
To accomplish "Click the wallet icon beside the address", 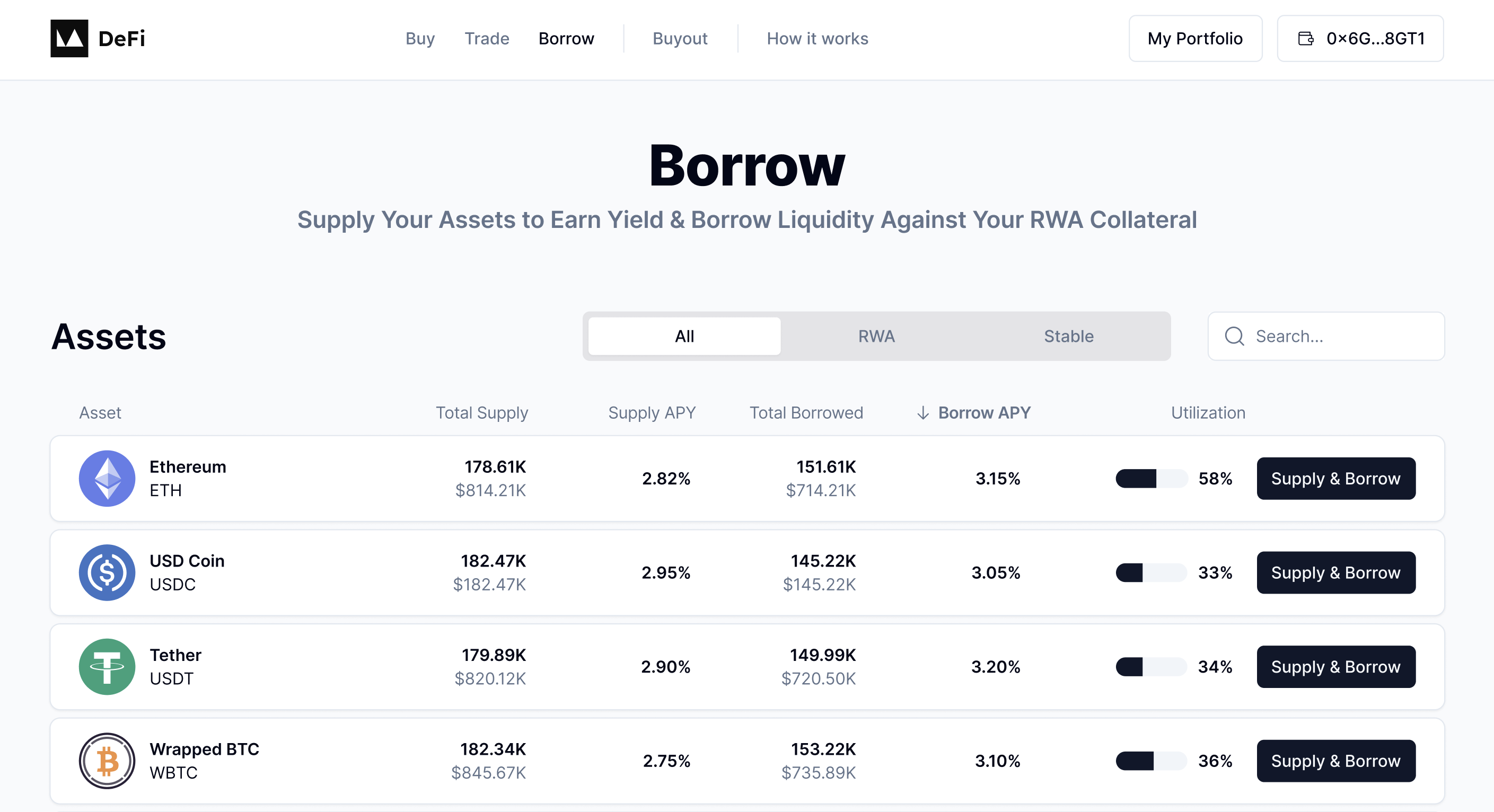I will pos(1305,38).
